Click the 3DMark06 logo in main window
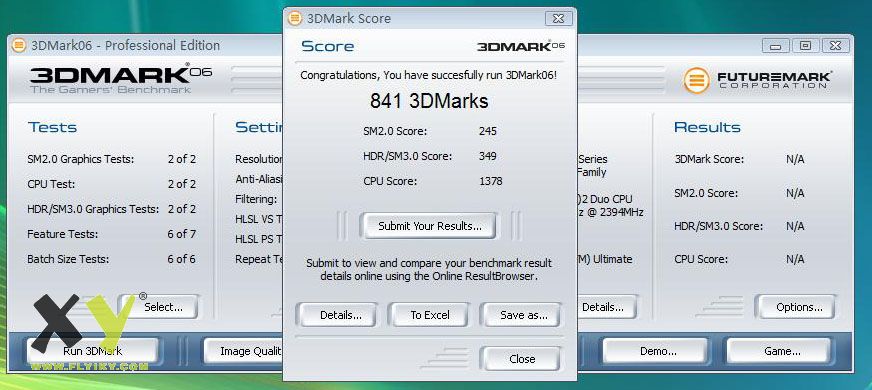This screenshot has height=390, width=872. [x=121, y=78]
